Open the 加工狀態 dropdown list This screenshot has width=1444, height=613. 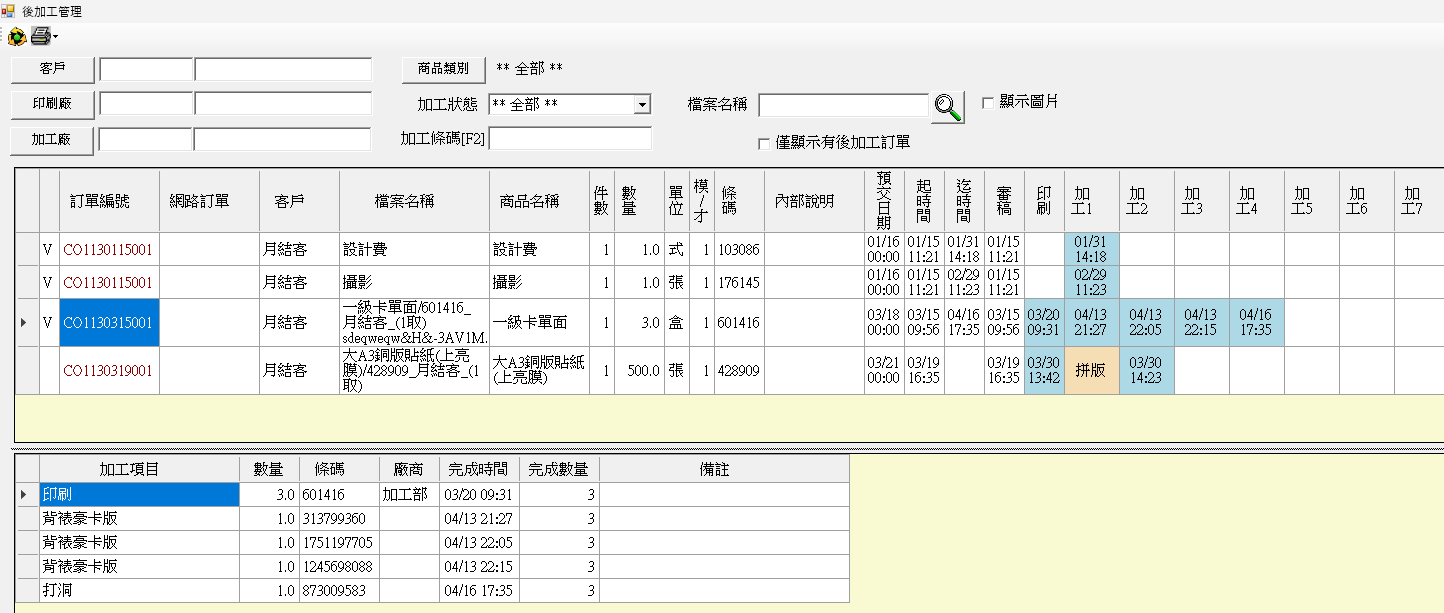tap(643, 105)
